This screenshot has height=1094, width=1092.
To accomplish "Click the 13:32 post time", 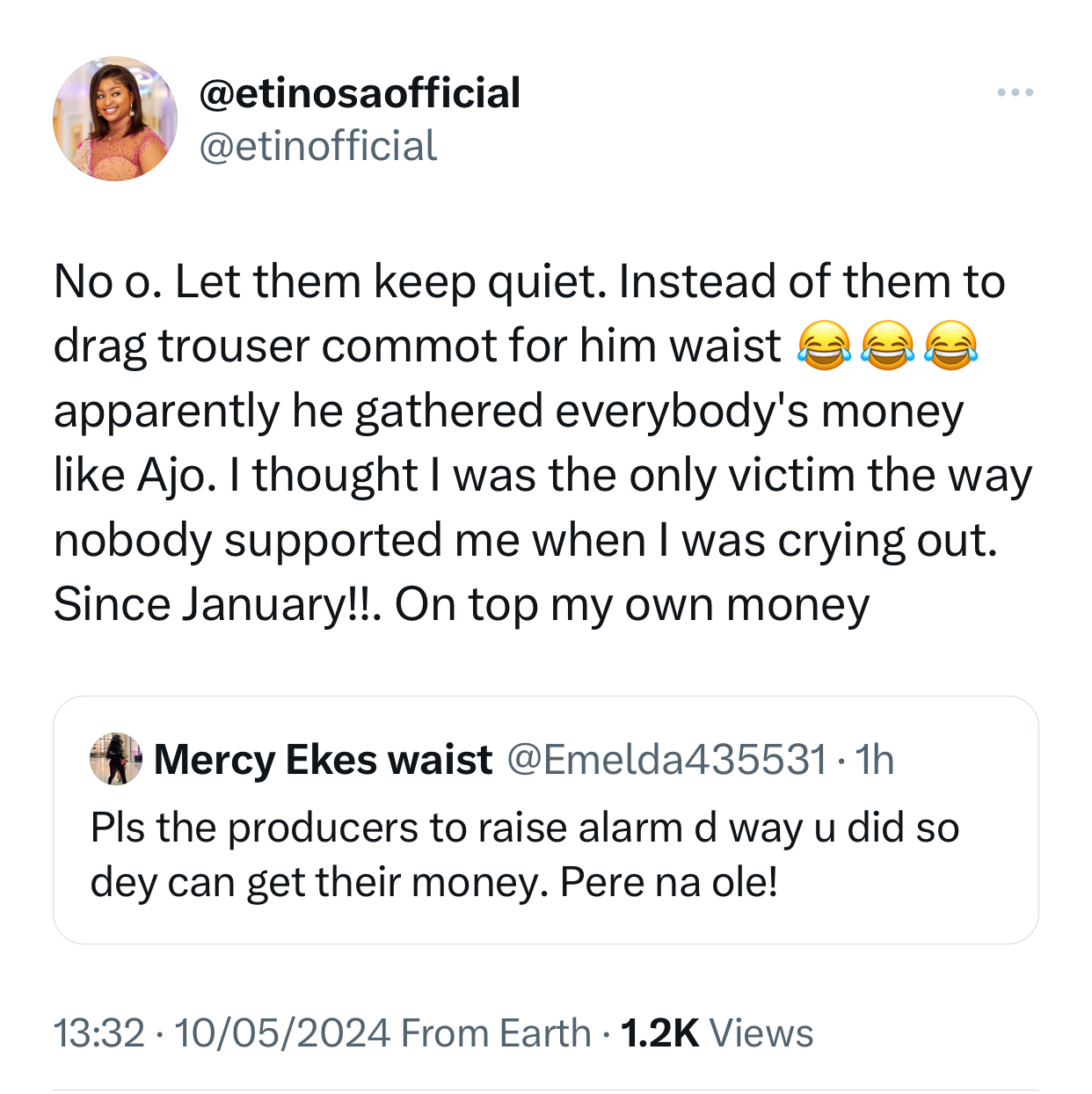I will pos(98,1033).
